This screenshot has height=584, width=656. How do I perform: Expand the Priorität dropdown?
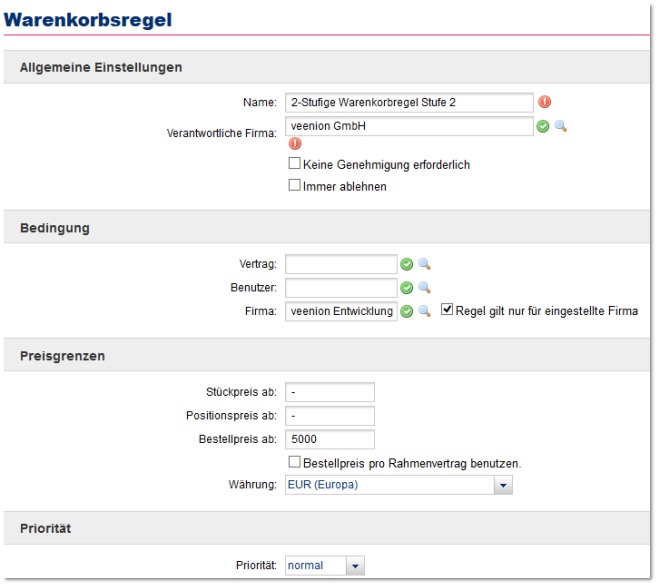pos(355,566)
